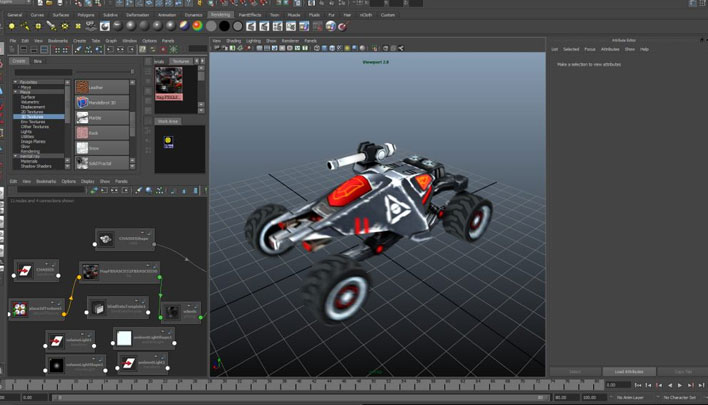Select the wheels node in graph
This screenshot has width=708, height=405.
click(x=181, y=312)
